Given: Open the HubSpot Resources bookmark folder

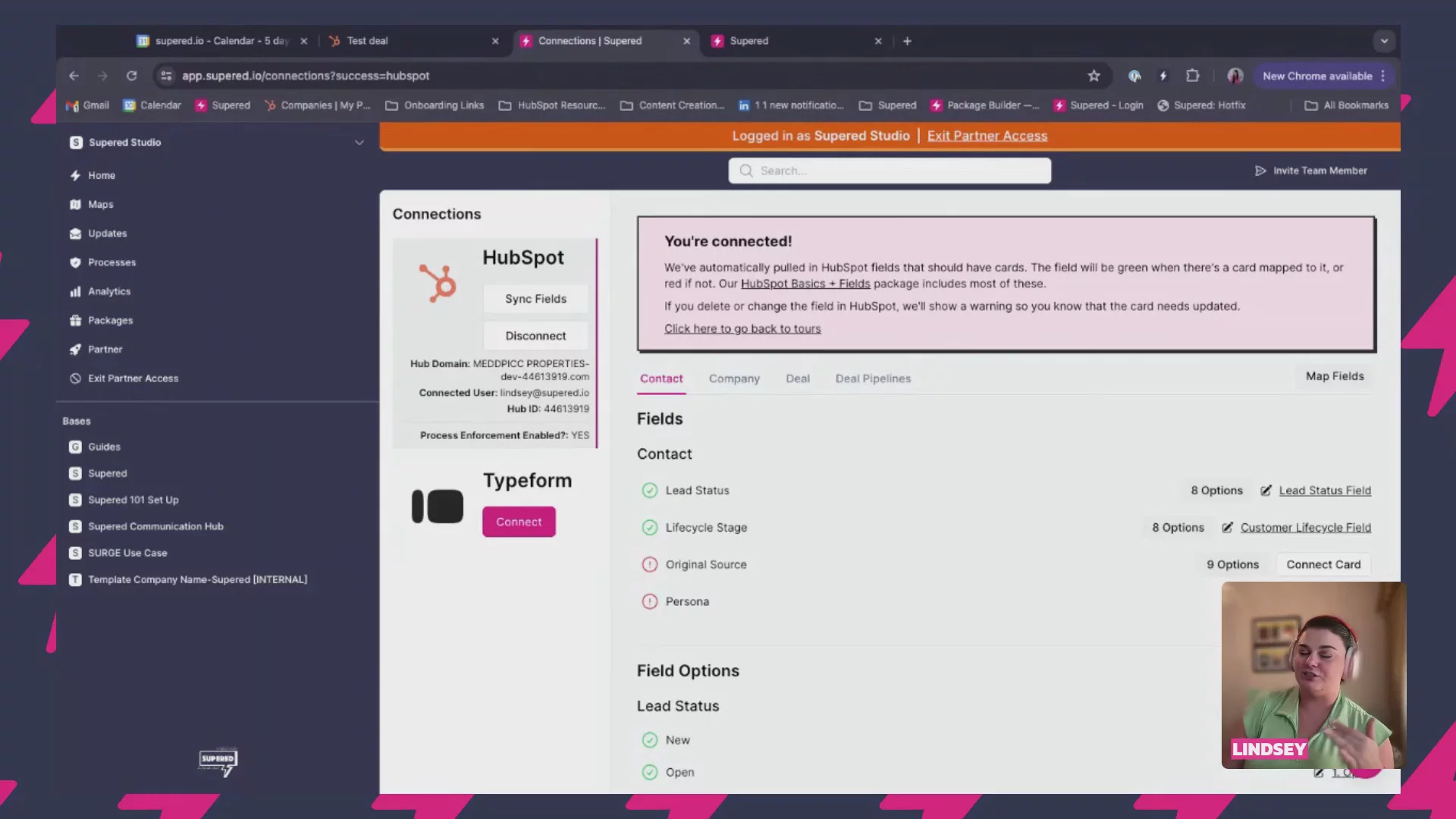Looking at the screenshot, I should pyautogui.click(x=552, y=105).
